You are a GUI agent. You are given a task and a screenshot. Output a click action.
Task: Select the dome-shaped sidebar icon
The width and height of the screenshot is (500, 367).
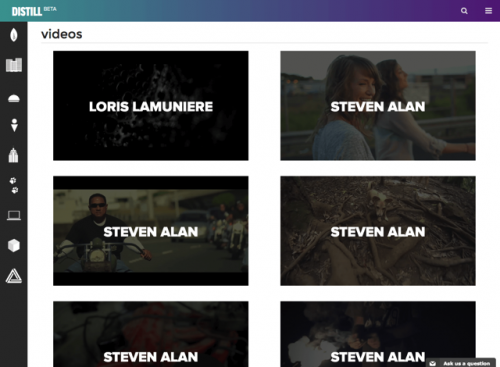[x=14, y=98]
